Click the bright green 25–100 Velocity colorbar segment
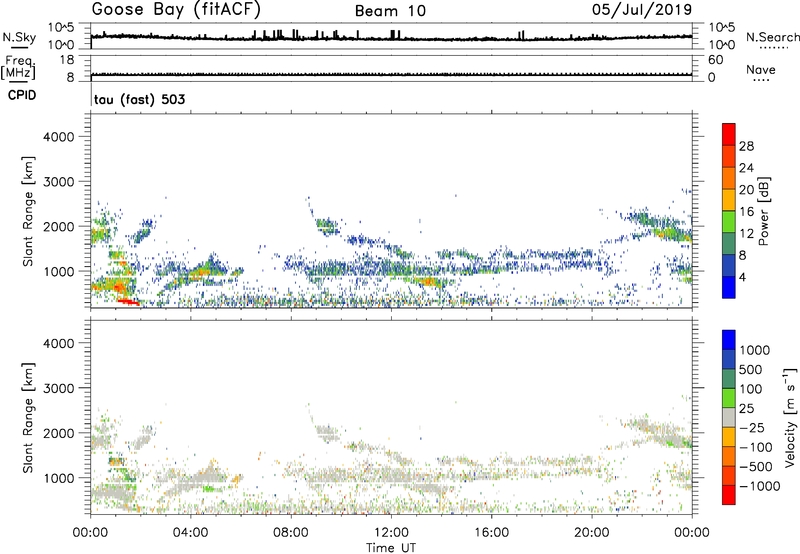Screen dimensions: 800x554 (x=729, y=398)
